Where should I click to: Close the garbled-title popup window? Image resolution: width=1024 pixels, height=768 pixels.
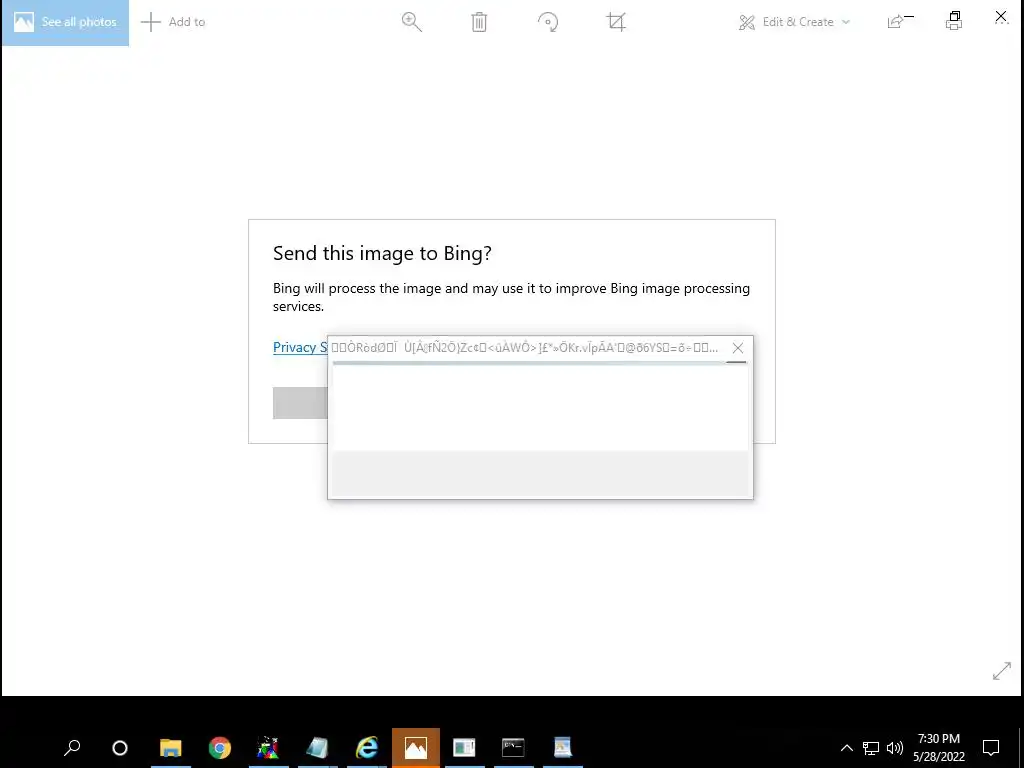tap(738, 348)
